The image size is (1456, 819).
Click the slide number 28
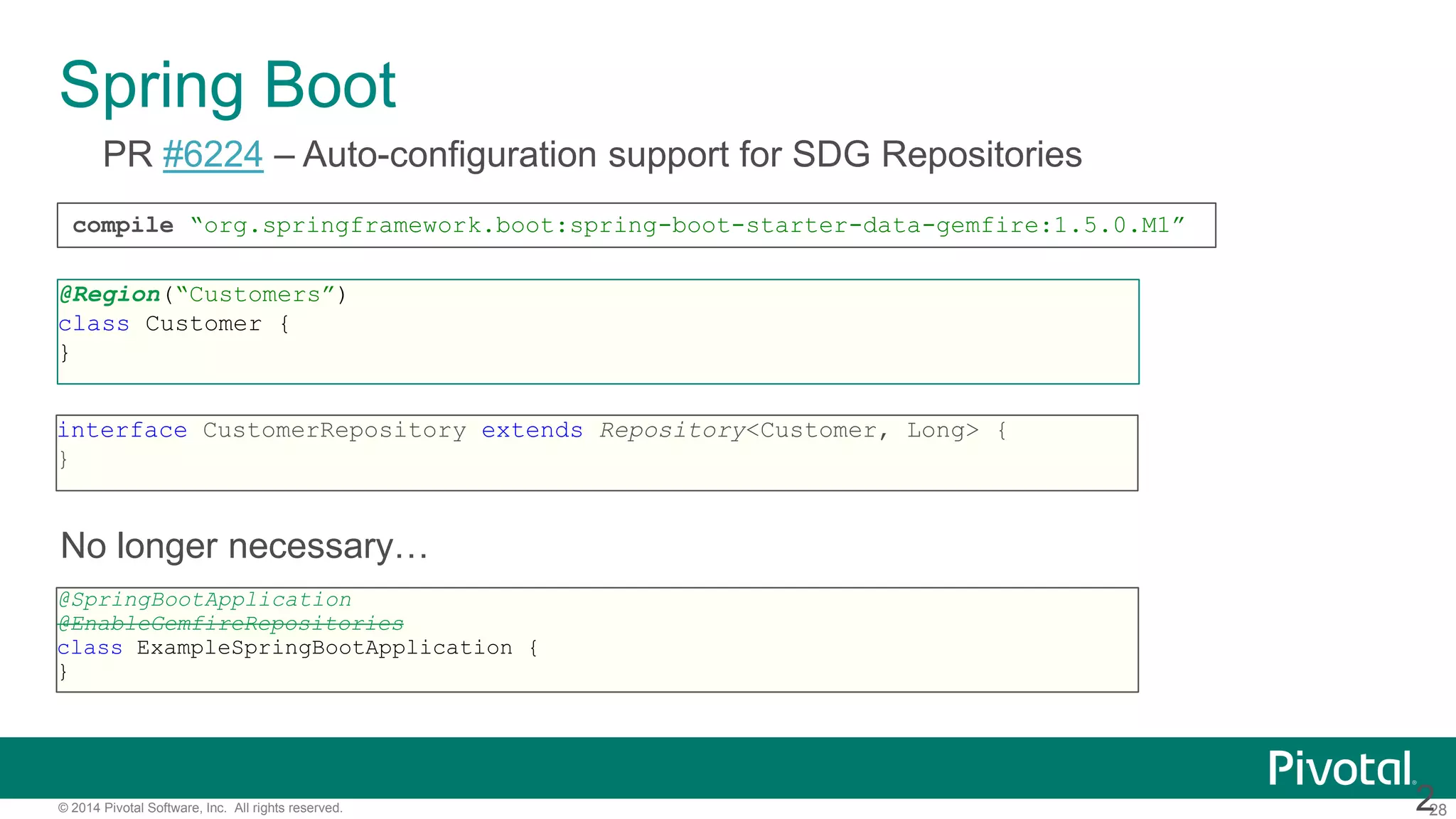click(x=1438, y=810)
